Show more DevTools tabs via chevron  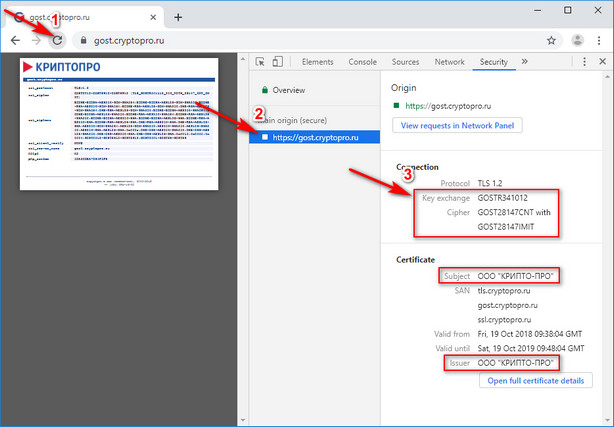[x=524, y=62]
